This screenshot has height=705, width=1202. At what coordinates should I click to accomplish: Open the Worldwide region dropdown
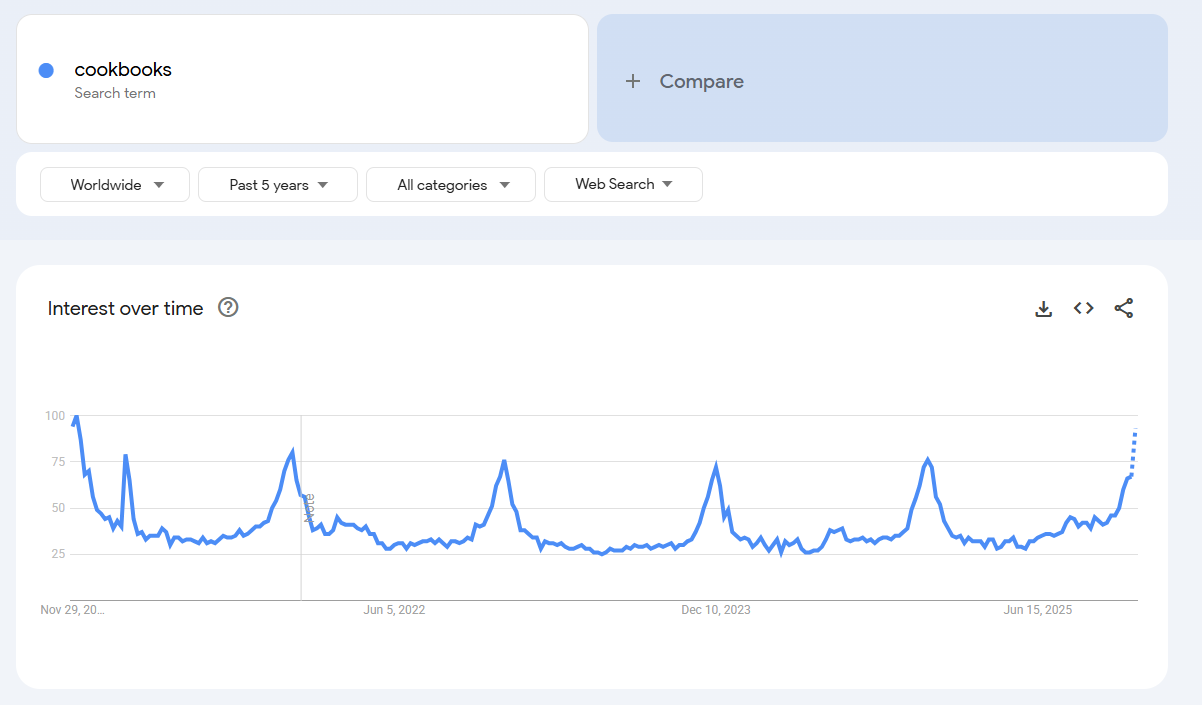[x=115, y=185]
